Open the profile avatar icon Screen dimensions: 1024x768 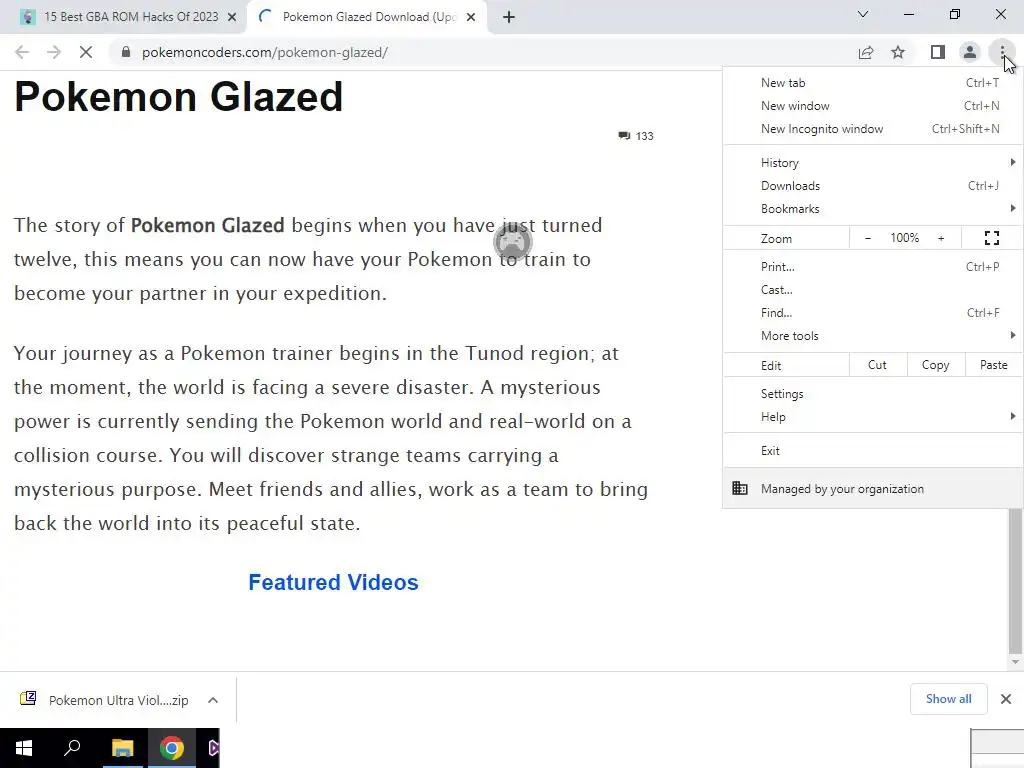tap(970, 52)
